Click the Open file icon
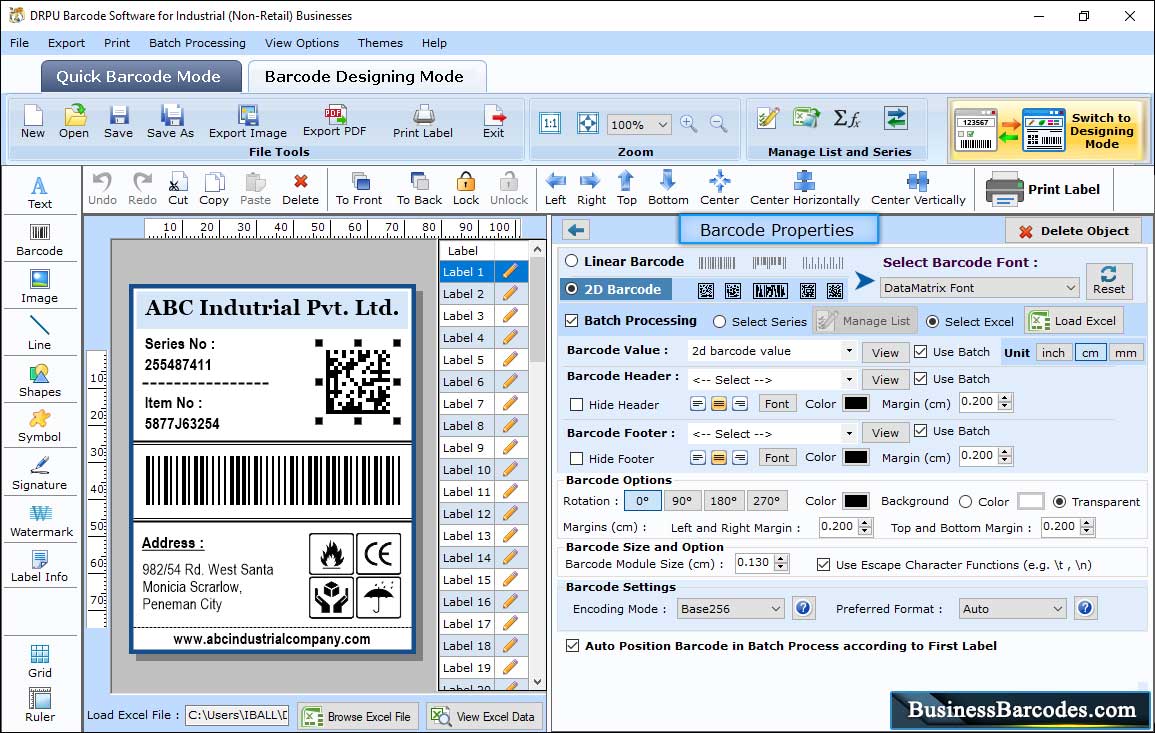 74,122
